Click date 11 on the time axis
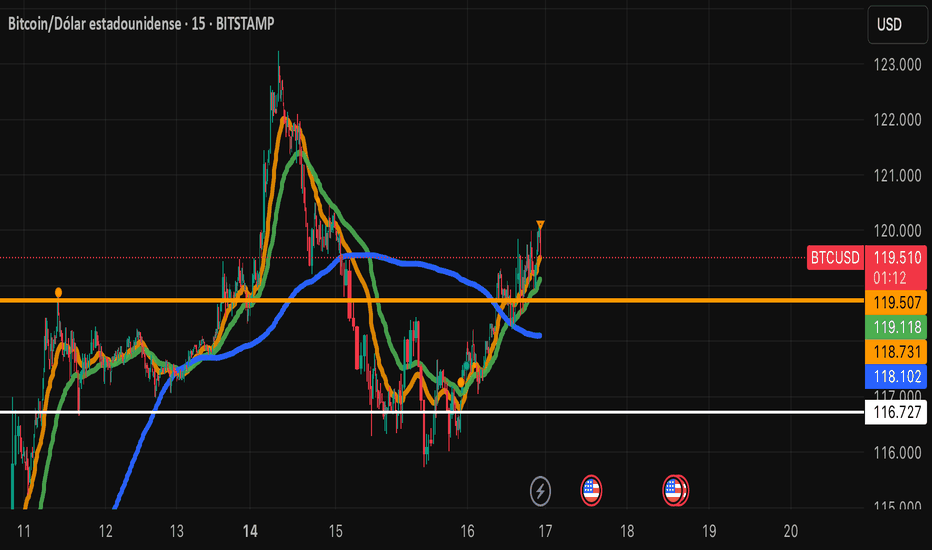Viewport: 932px width, 550px height. 24,531
